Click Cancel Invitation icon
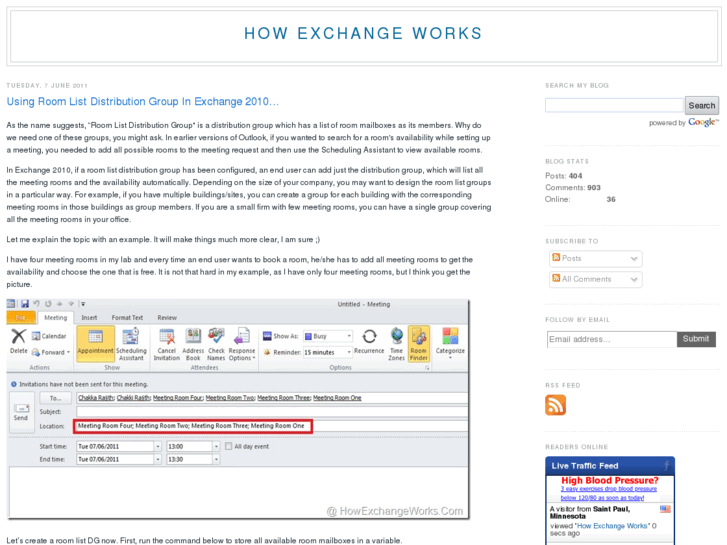This screenshot has height=545, width=727. tap(167, 344)
